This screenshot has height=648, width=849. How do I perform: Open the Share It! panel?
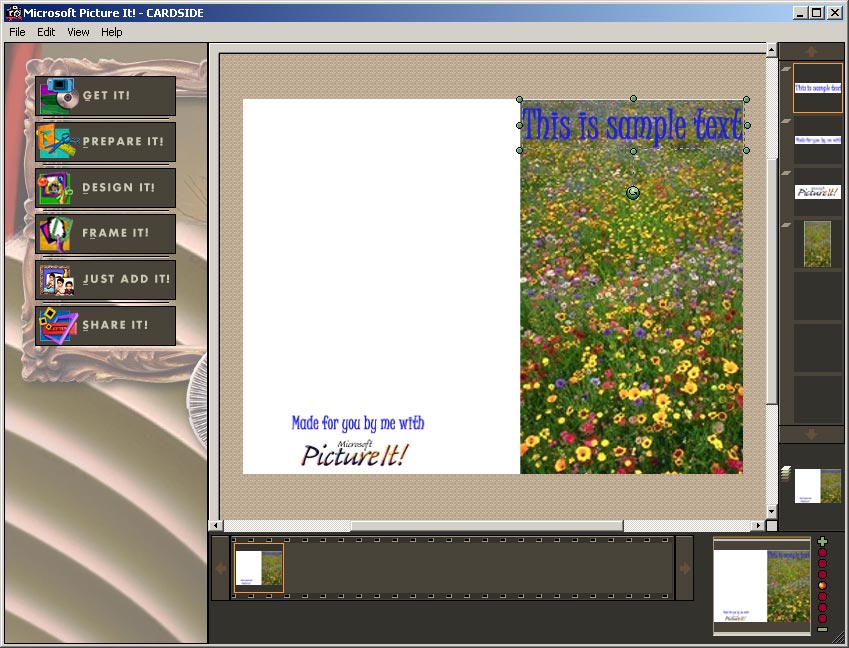(x=106, y=326)
